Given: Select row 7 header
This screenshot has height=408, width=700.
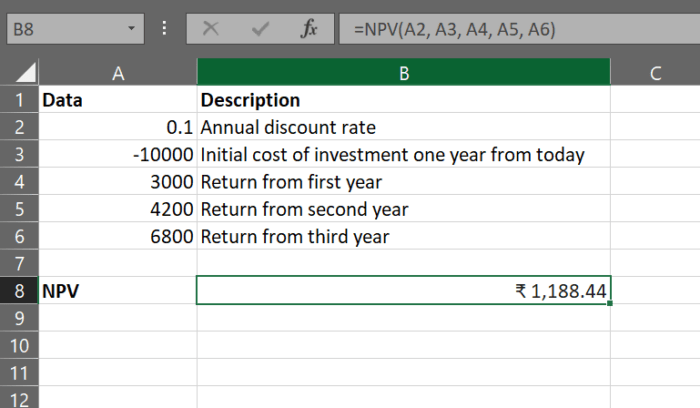Looking at the screenshot, I should [19, 263].
